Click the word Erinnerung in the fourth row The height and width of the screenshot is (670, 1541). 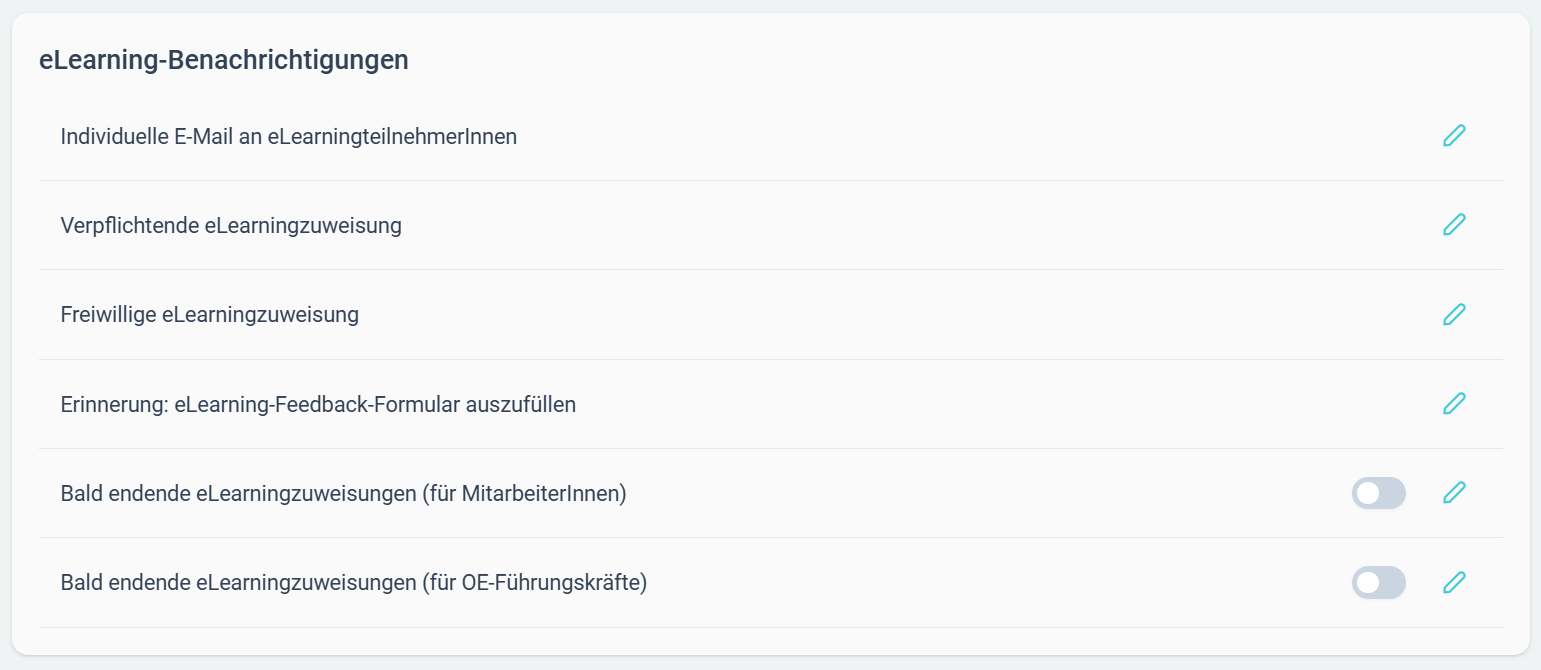(x=114, y=404)
